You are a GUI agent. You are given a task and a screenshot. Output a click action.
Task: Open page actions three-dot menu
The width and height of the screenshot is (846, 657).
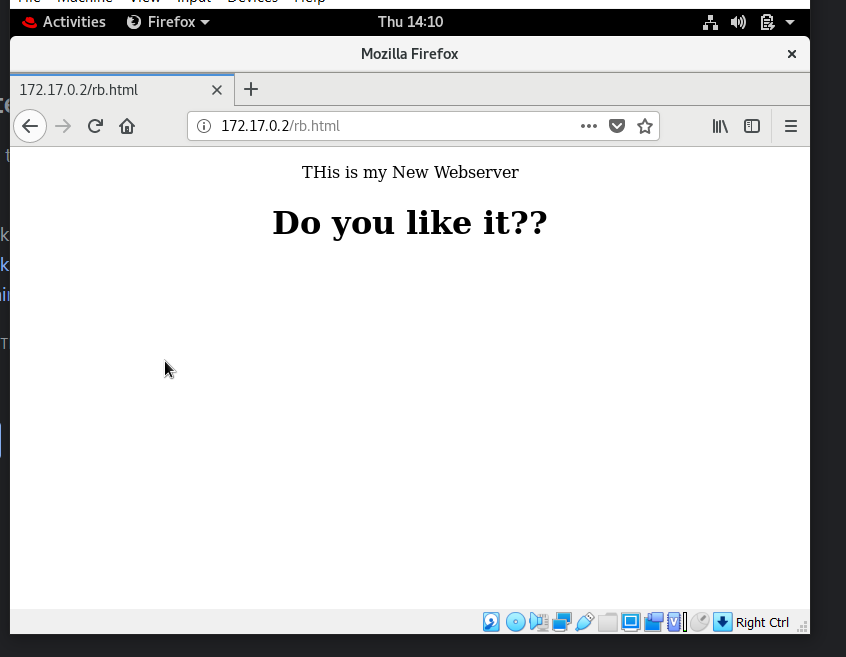click(589, 126)
